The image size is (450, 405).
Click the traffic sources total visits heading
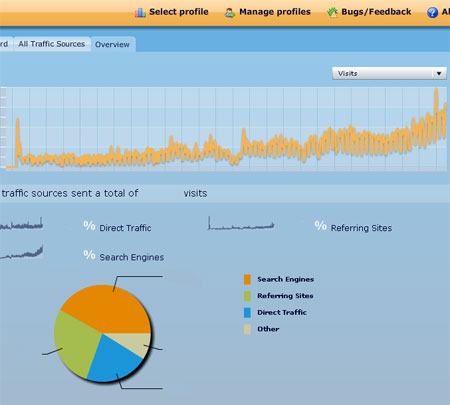click(104, 193)
